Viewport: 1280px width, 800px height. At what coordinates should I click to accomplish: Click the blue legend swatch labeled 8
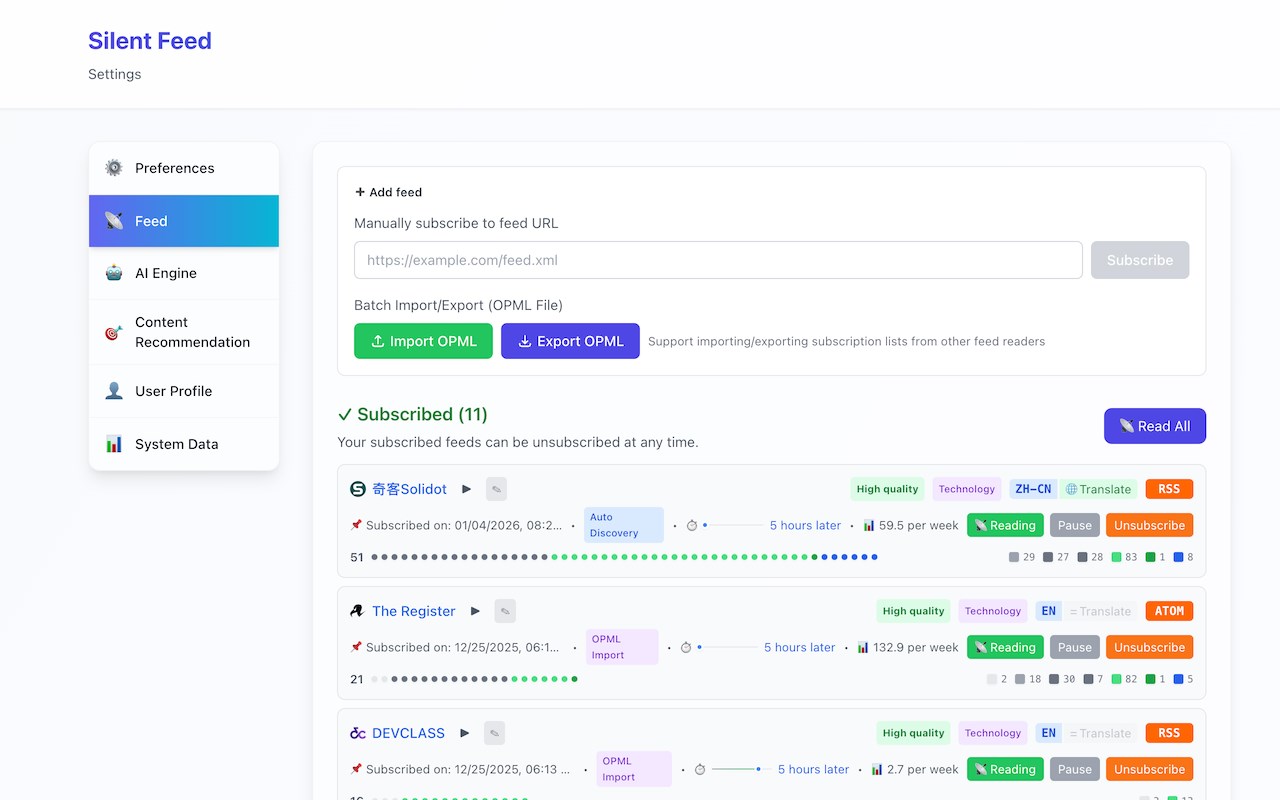1179,557
